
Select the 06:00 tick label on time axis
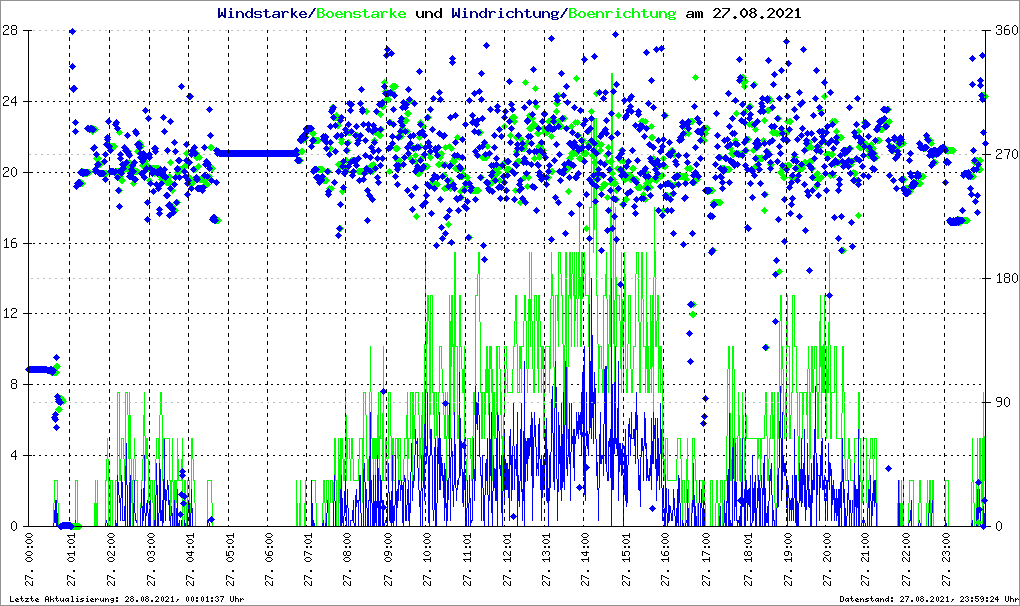pyautogui.click(x=269, y=559)
